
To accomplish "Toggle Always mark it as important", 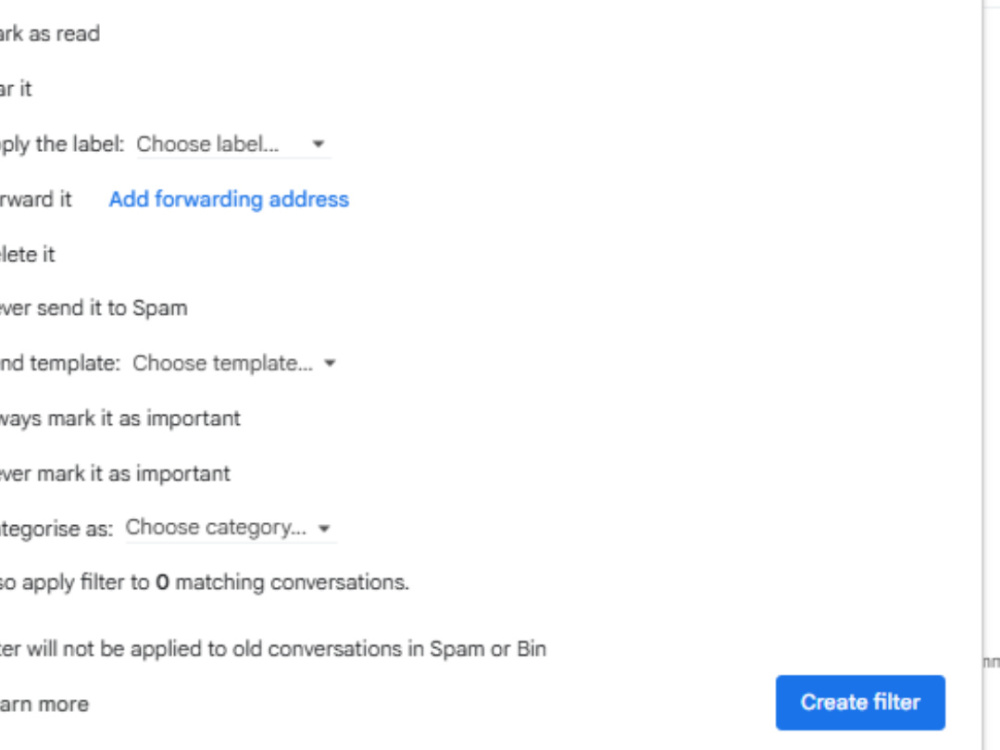I will [x=120, y=418].
